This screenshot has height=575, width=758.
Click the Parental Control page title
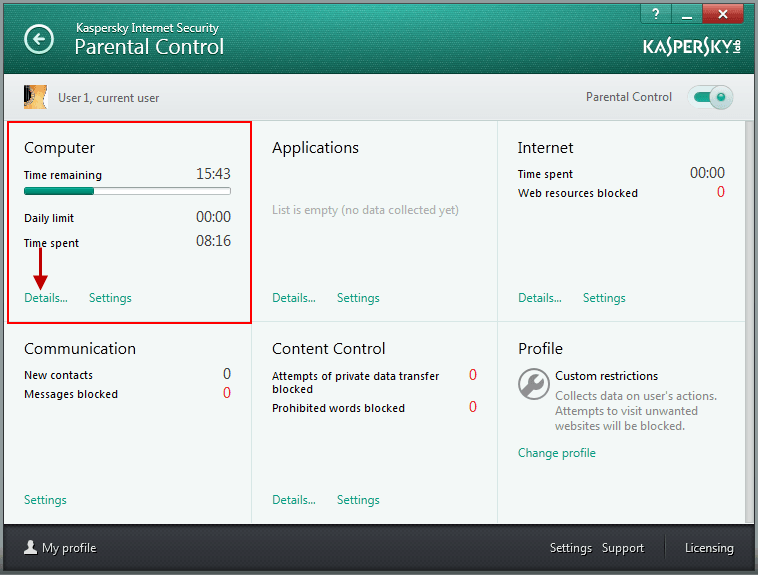point(149,47)
